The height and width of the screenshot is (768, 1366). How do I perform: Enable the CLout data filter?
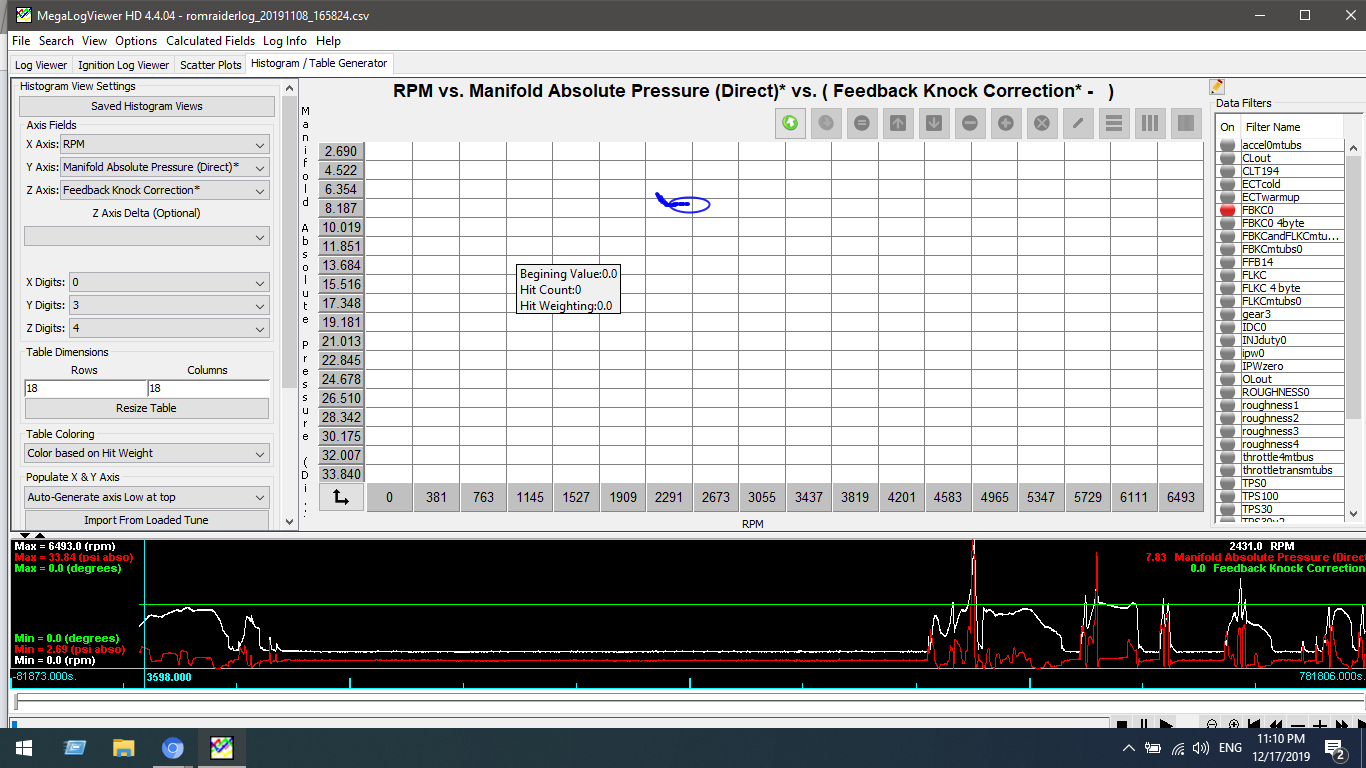pos(1228,158)
